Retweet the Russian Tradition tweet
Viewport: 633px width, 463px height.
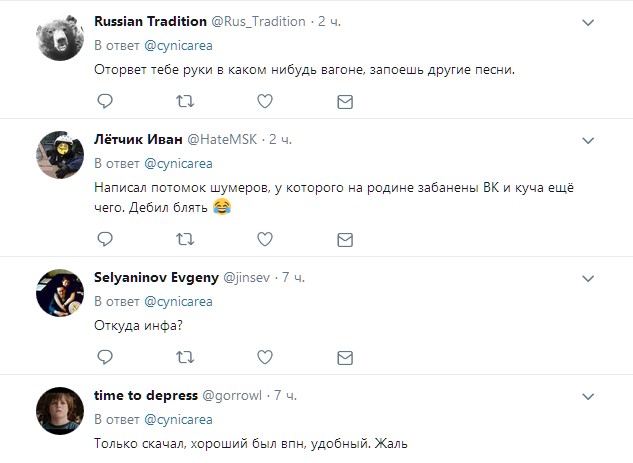point(185,102)
